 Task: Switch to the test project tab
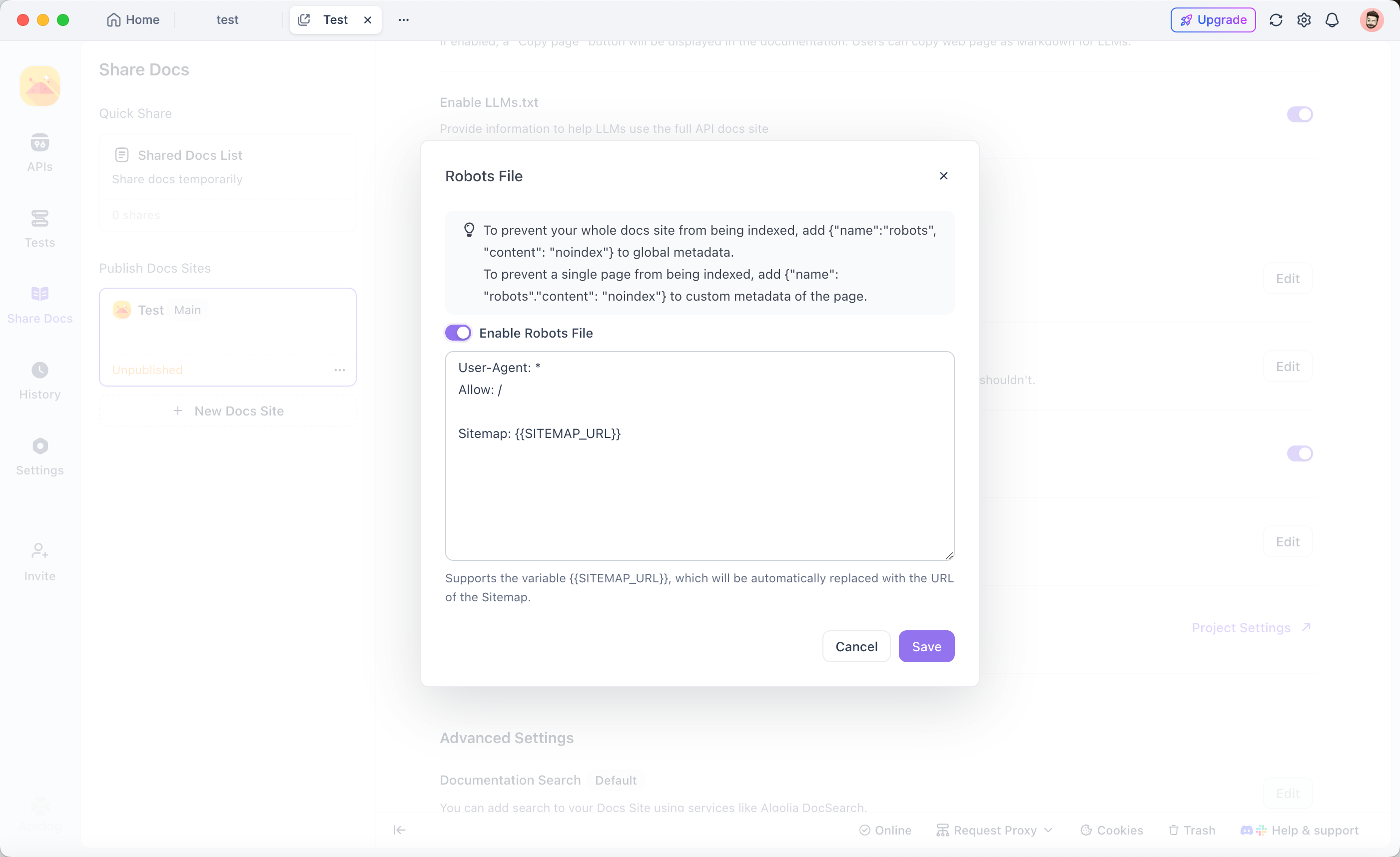[x=227, y=20]
